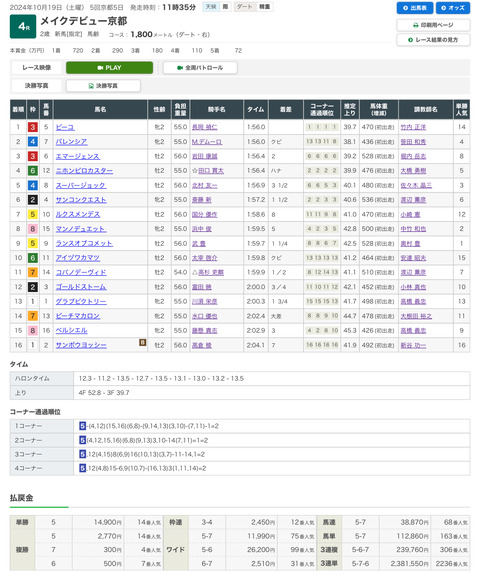Open horse link エマージェンス
Image resolution: width=480 pixels, height=575 pixels.
pyautogui.click(x=78, y=156)
